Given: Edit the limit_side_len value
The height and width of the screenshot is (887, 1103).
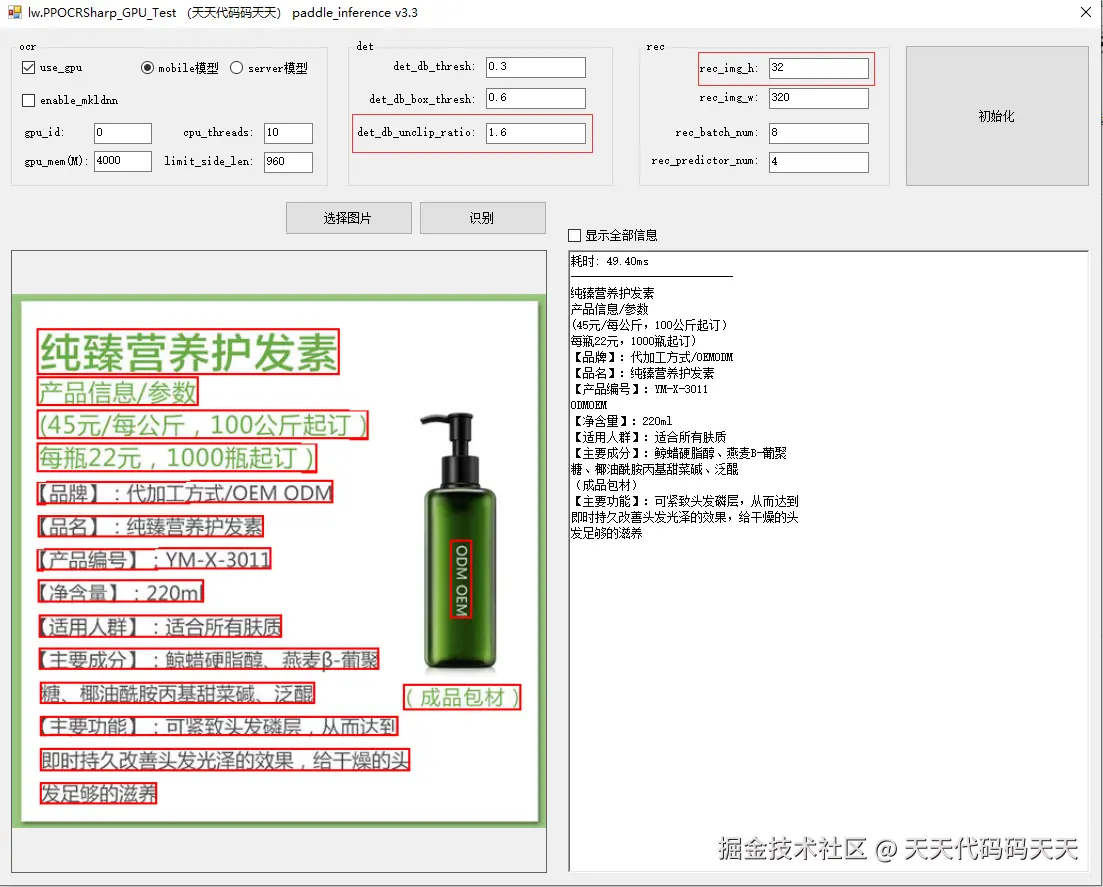Looking at the screenshot, I should pyautogui.click(x=288, y=161).
